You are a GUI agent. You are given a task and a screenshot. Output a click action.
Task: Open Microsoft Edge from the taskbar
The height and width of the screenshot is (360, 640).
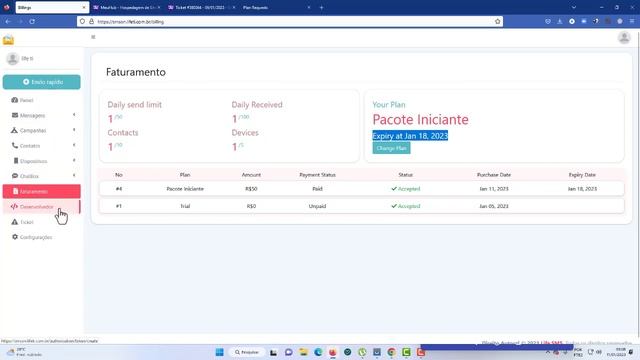(318, 352)
